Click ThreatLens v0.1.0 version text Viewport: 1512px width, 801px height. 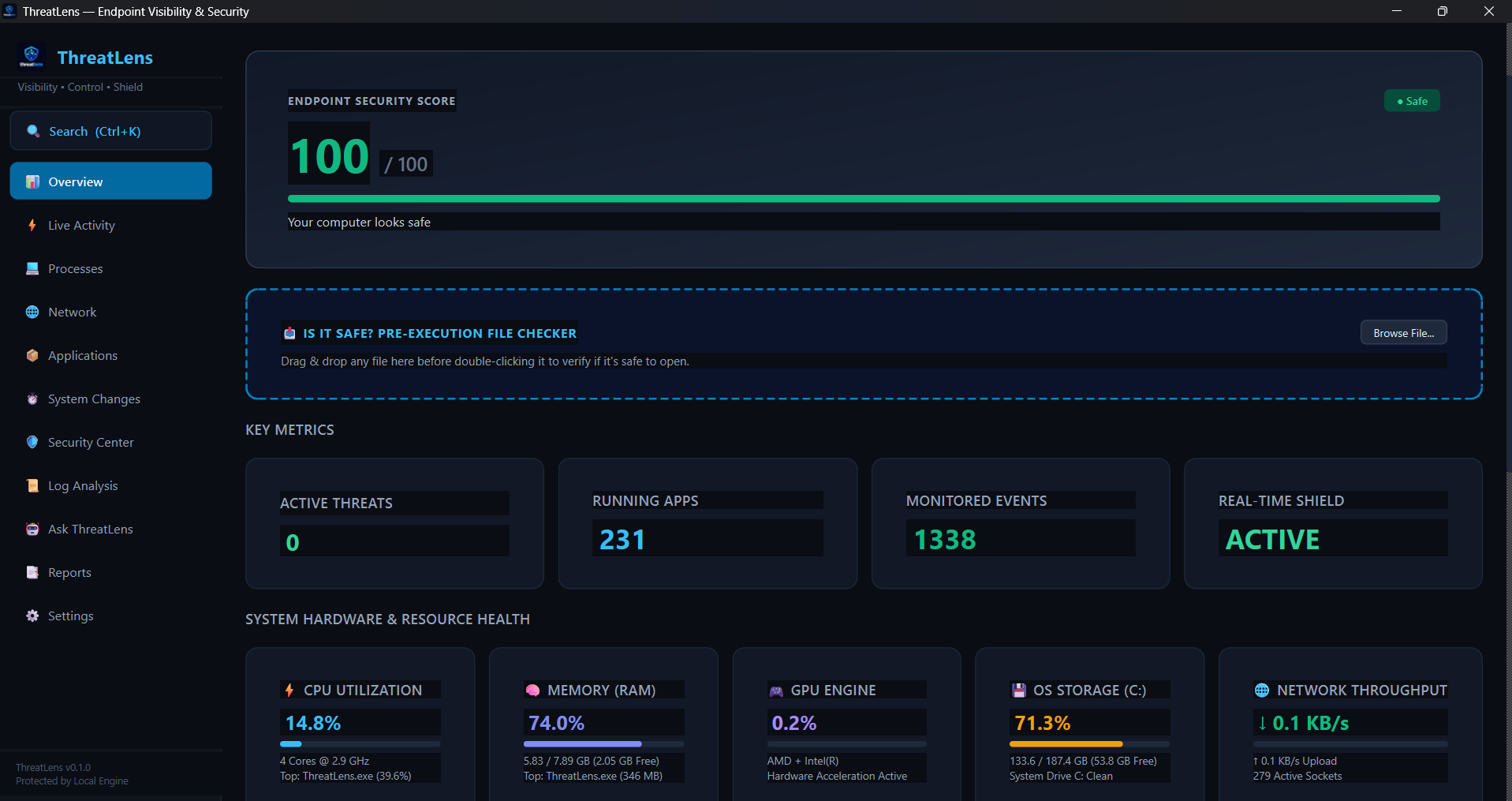(x=53, y=767)
